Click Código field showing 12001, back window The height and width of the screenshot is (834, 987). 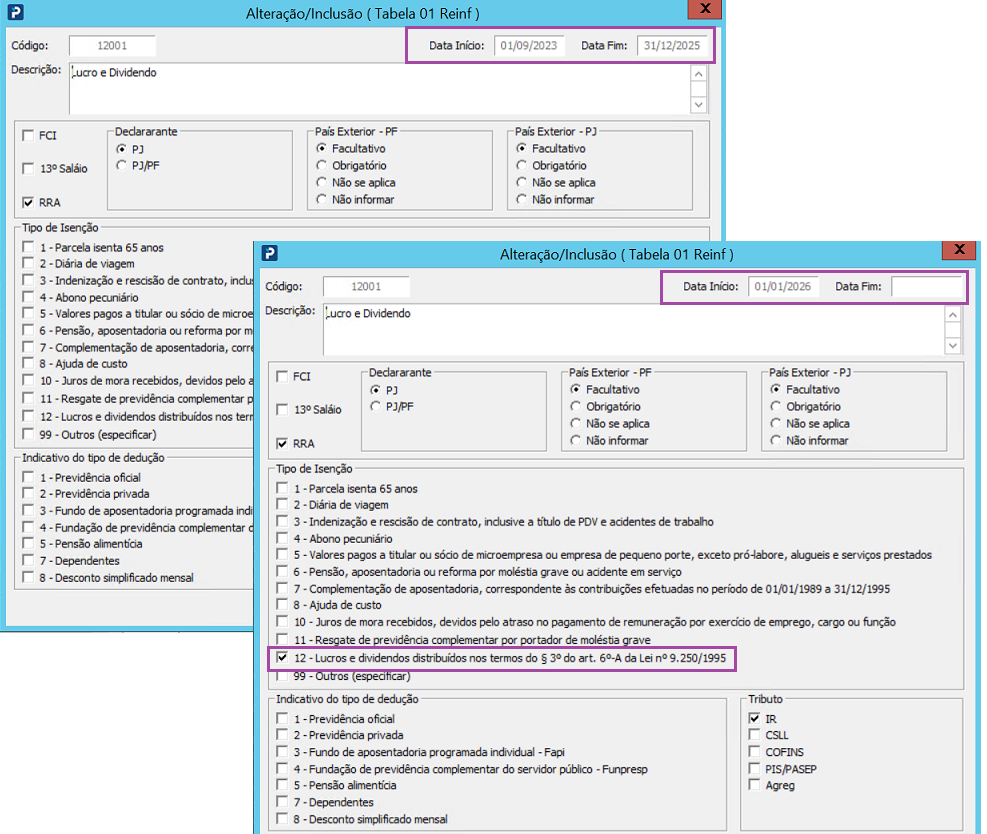point(112,45)
